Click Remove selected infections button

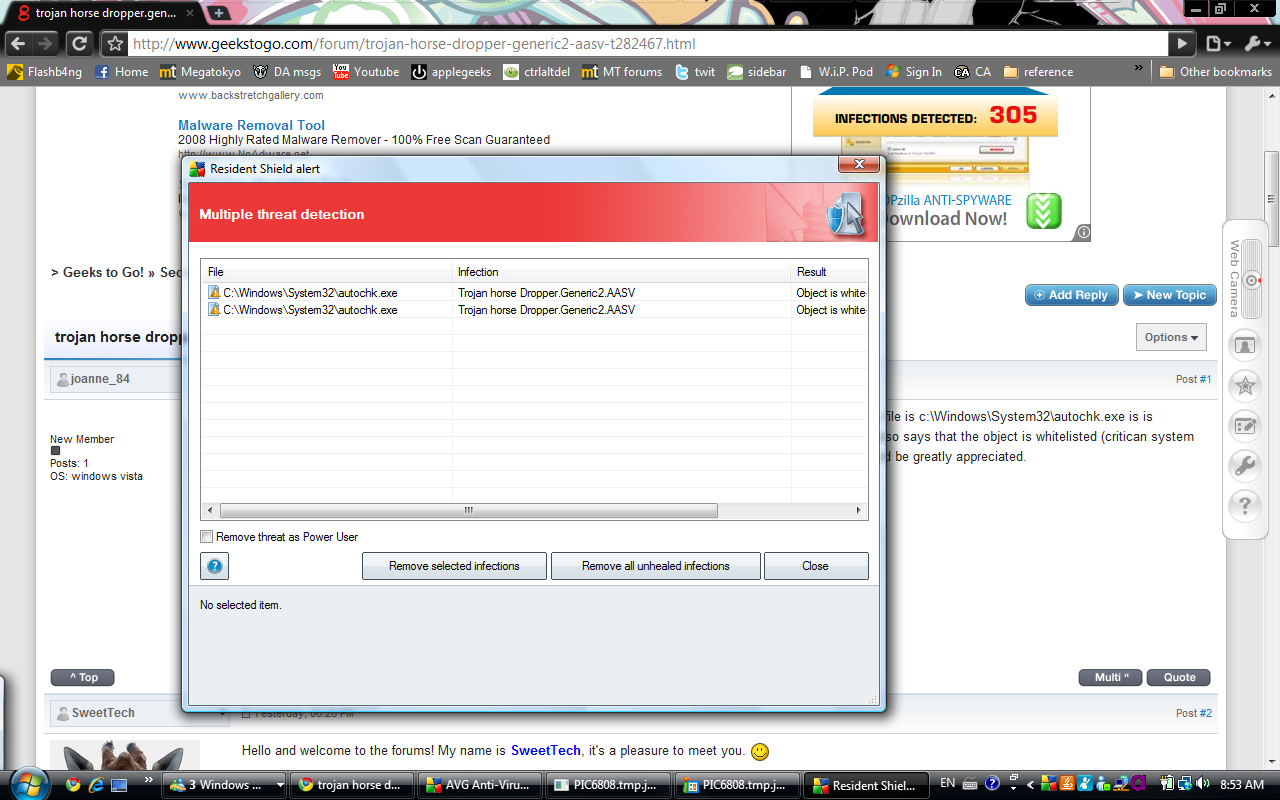click(x=454, y=566)
